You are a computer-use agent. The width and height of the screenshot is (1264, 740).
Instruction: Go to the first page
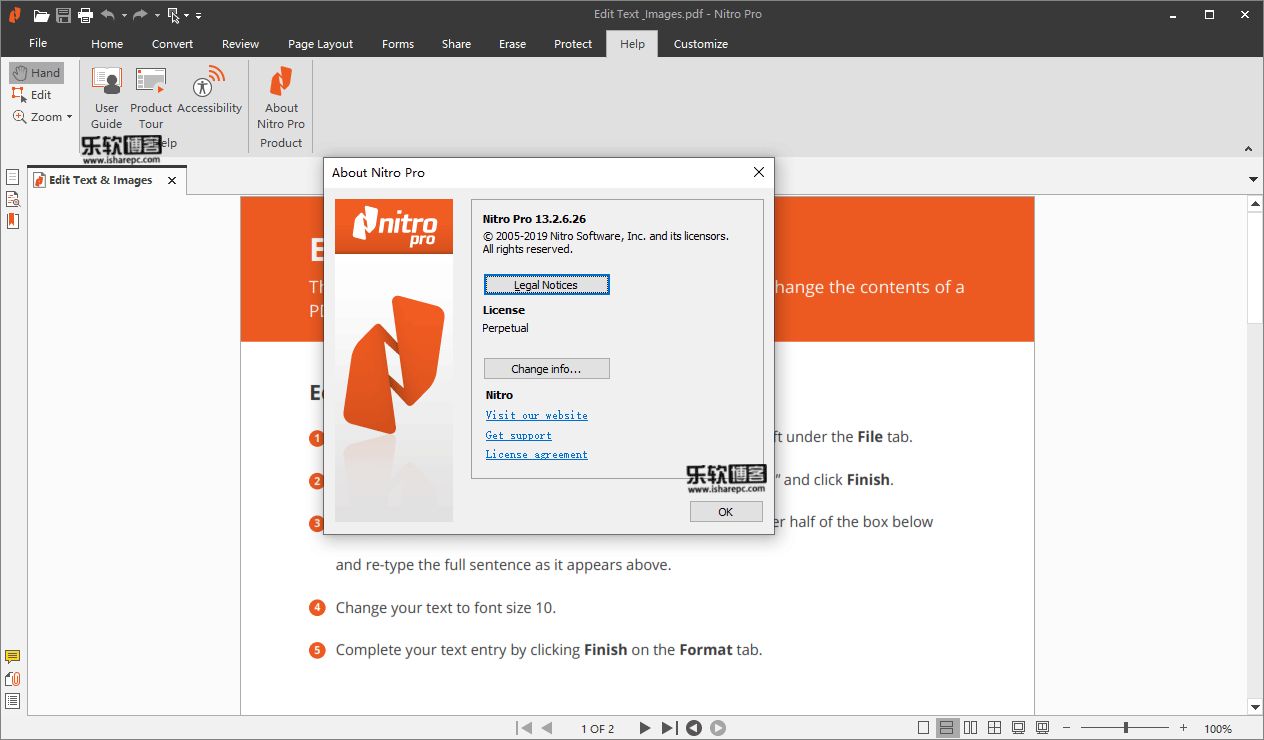[524, 728]
